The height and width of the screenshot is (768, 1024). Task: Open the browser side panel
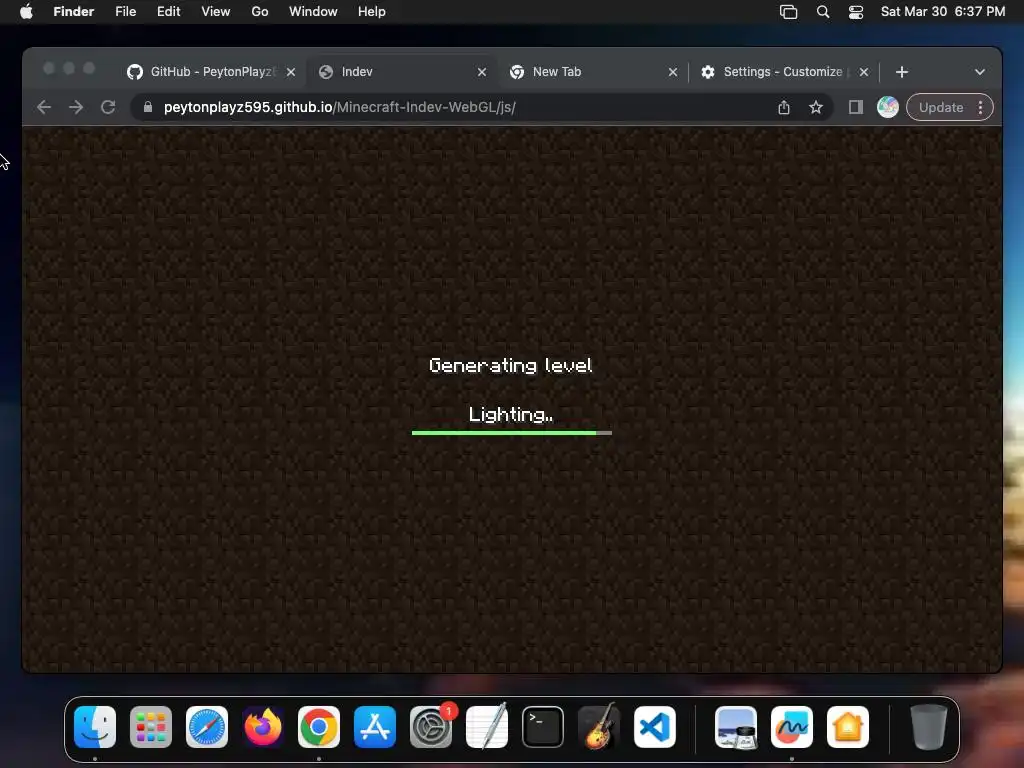[856, 107]
